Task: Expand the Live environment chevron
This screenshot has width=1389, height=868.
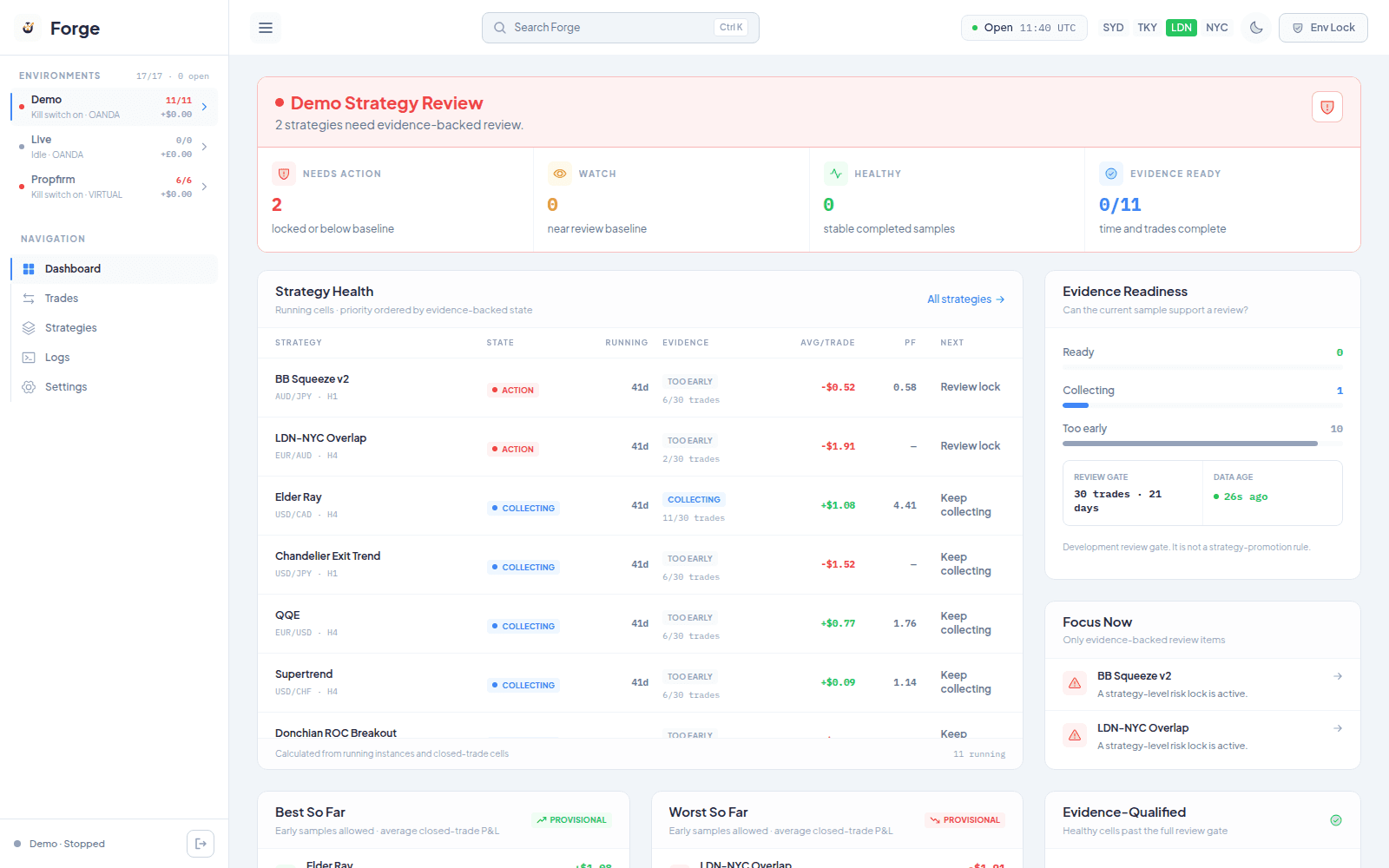Action: point(205,147)
